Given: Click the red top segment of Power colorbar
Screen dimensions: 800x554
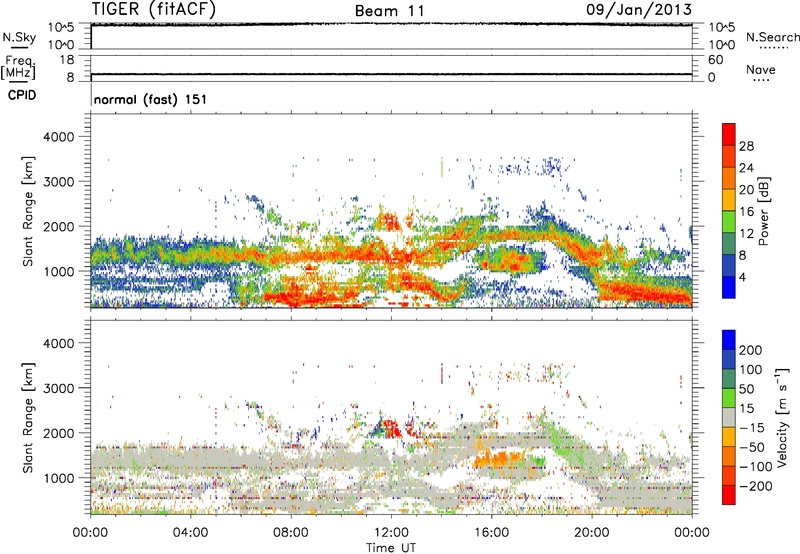Looking at the screenshot, I should pos(729,134).
